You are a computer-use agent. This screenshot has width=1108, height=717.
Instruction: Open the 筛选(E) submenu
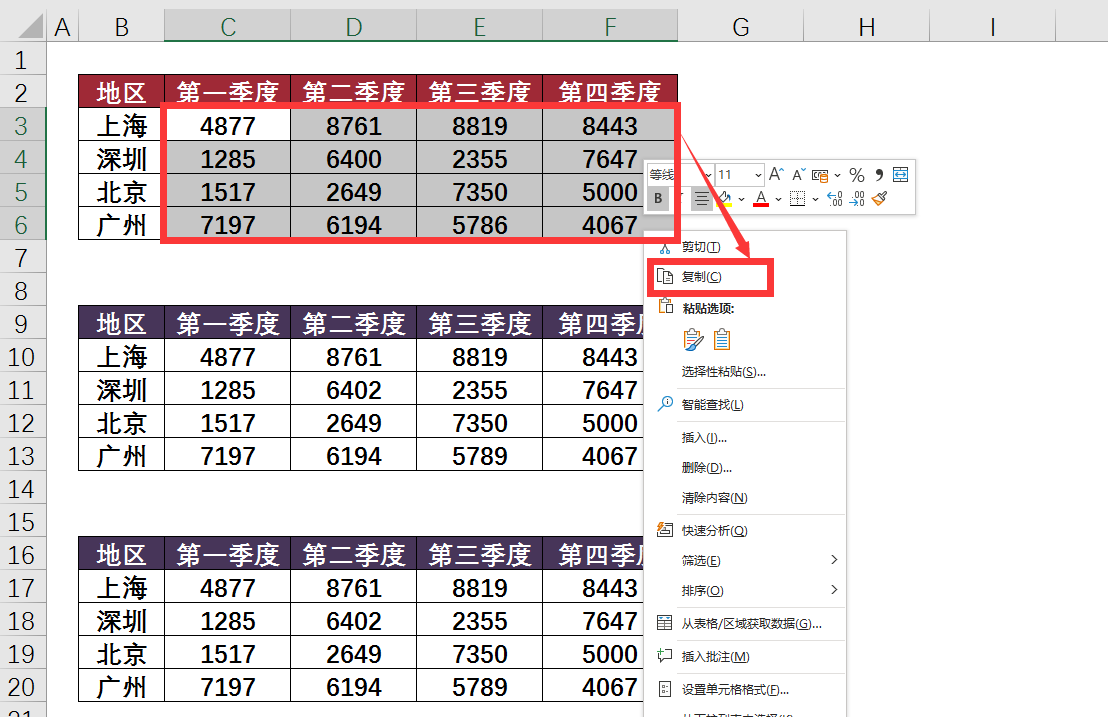745,560
